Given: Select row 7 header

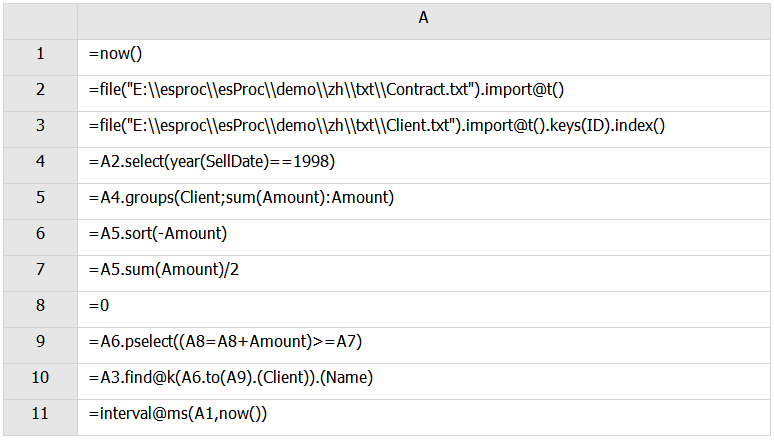Looking at the screenshot, I should click(x=40, y=274).
